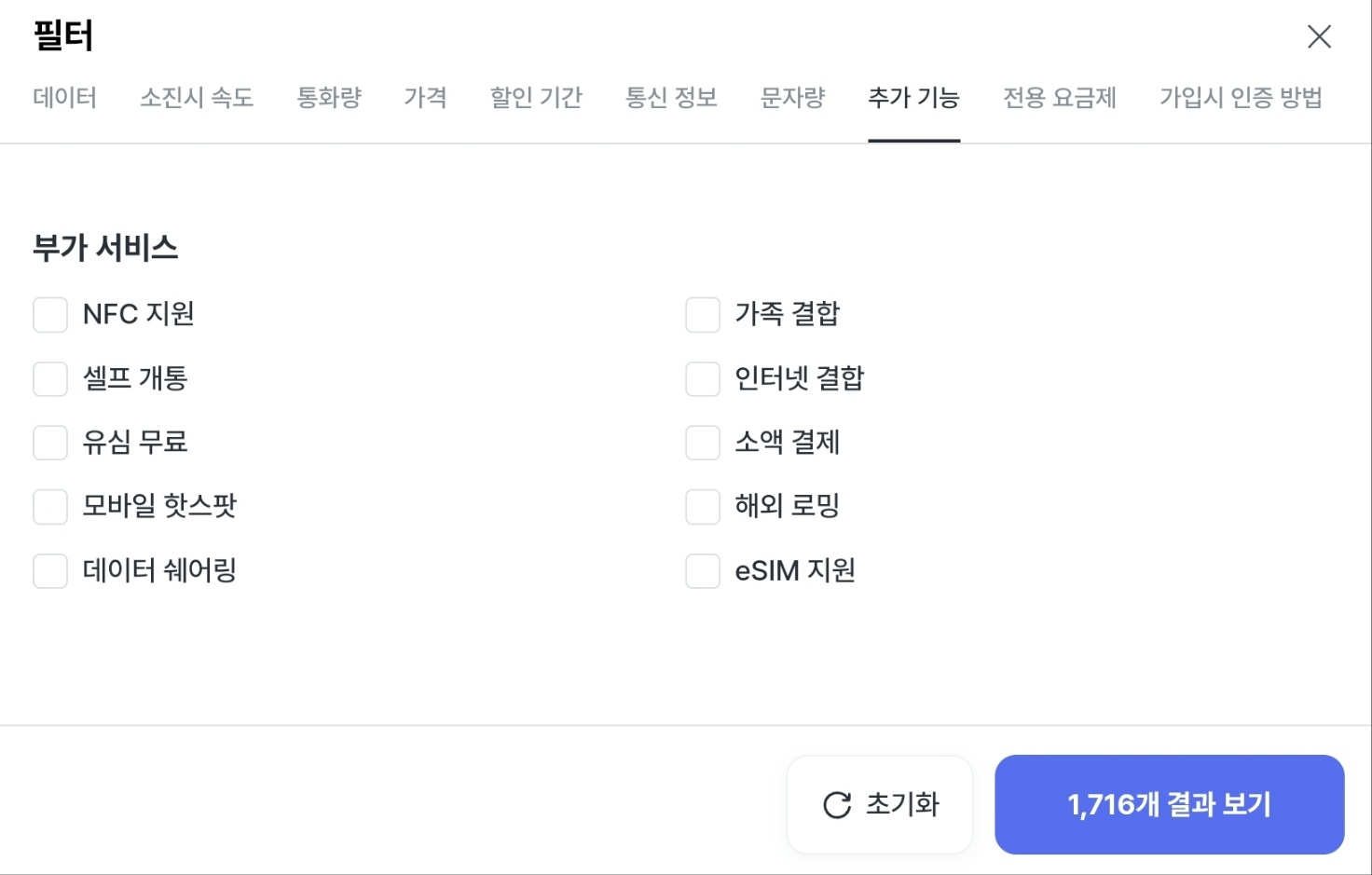This screenshot has height=875, width=1372.
Task: Check the 셀프 개통 option
Action: pos(49,378)
